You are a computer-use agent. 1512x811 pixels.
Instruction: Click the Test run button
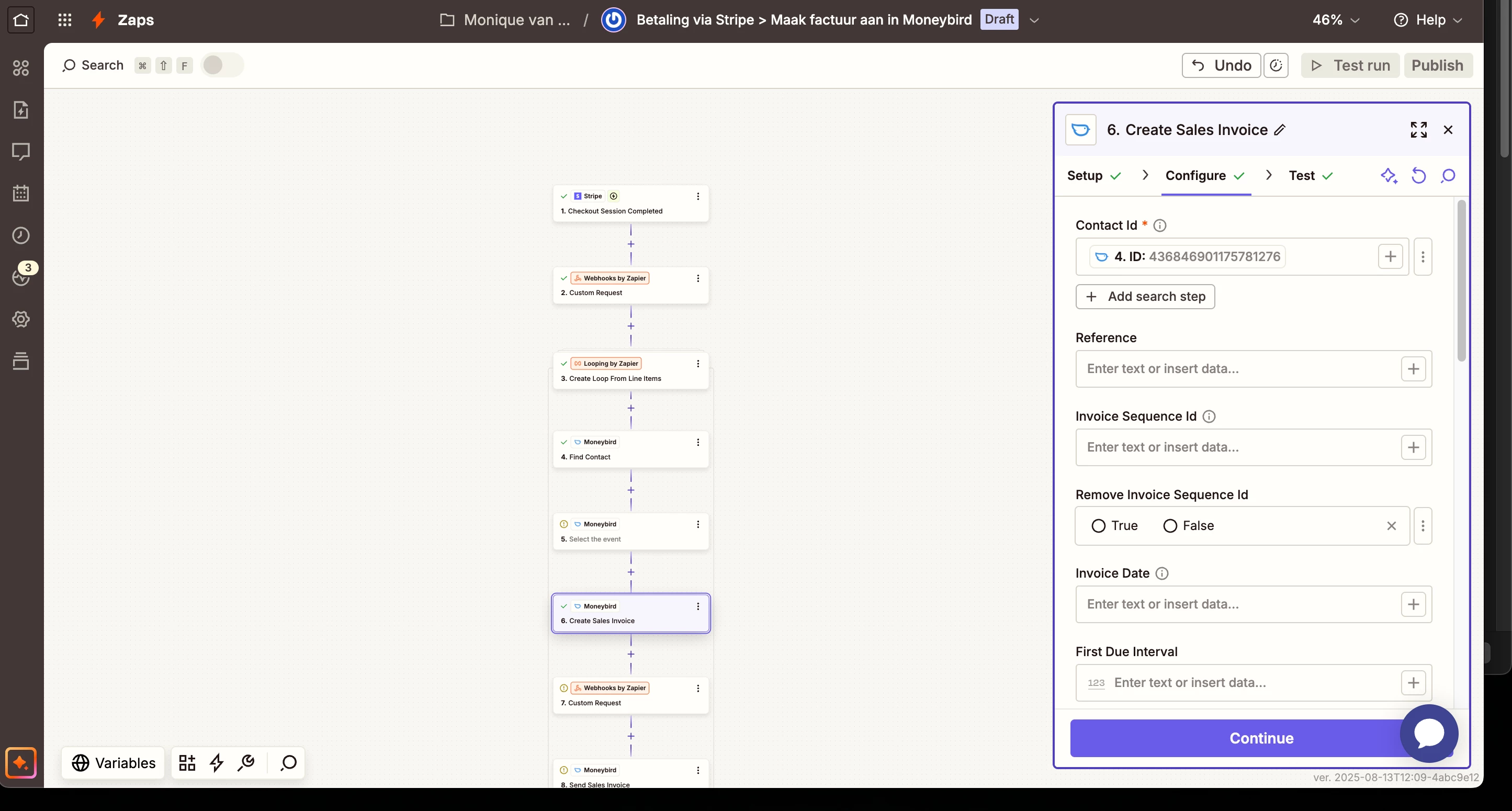(x=1350, y=65)
